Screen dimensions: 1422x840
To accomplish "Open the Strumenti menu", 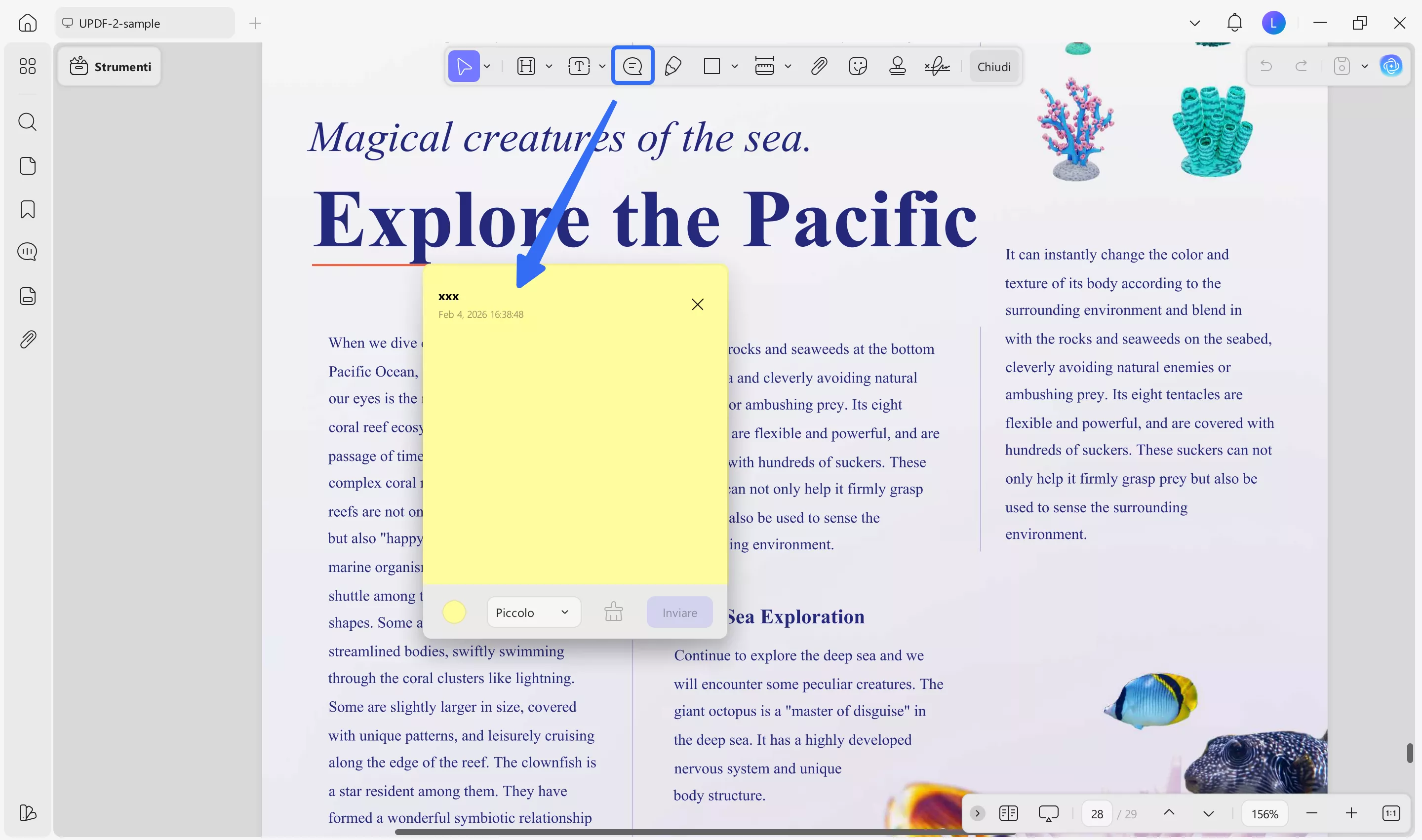I will click(109, 66).
